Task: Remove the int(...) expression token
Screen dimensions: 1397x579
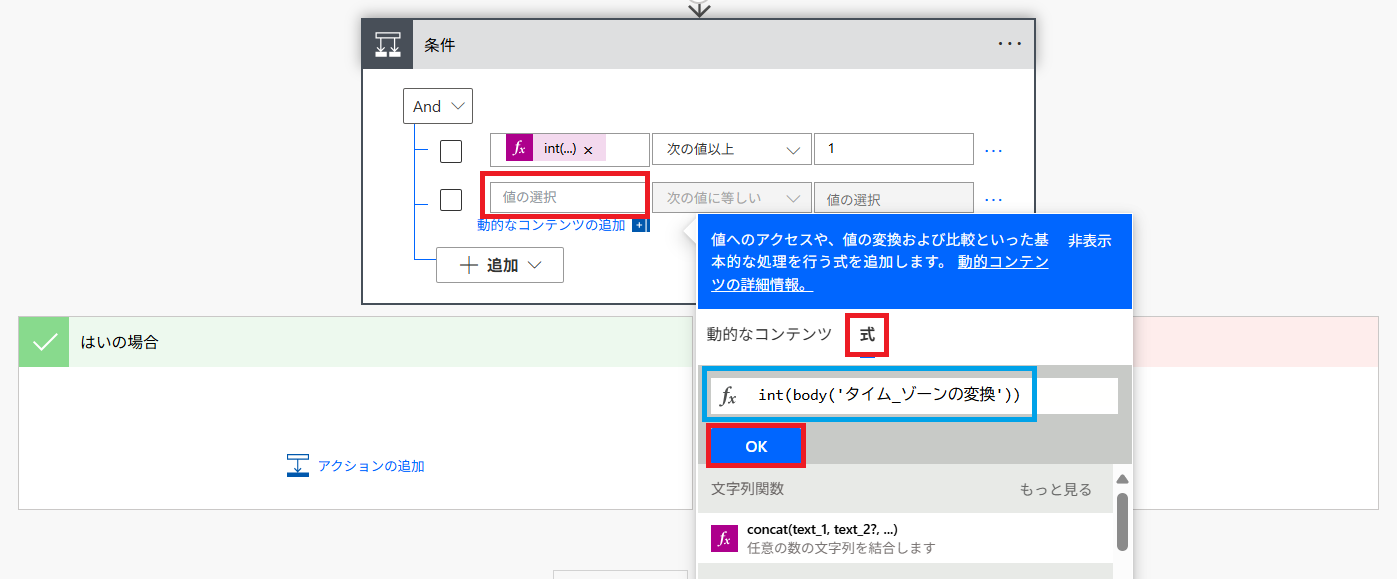Action: pyautogui.click(x=588, y=150)
